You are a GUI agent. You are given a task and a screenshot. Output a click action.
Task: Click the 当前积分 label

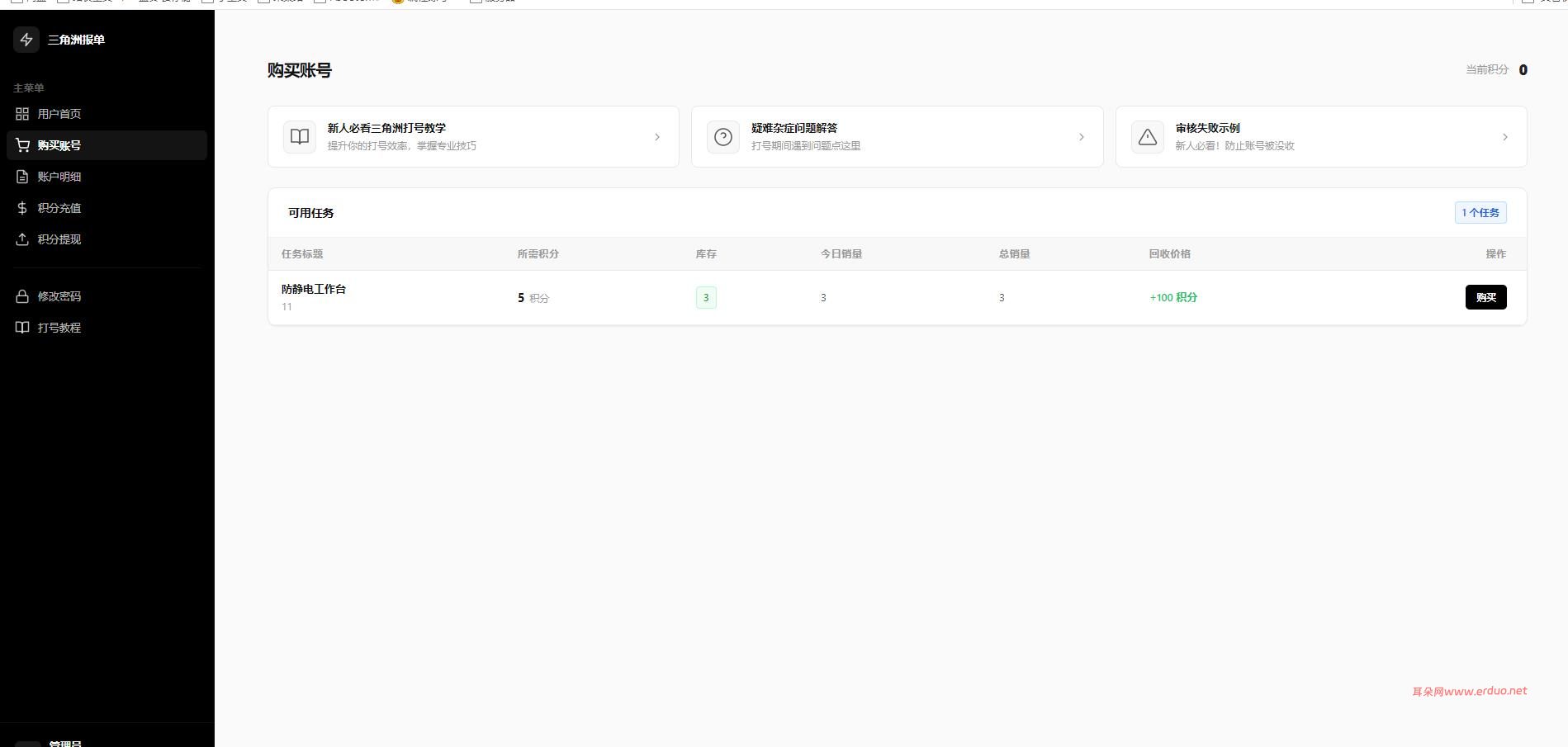coord(1487,70)
